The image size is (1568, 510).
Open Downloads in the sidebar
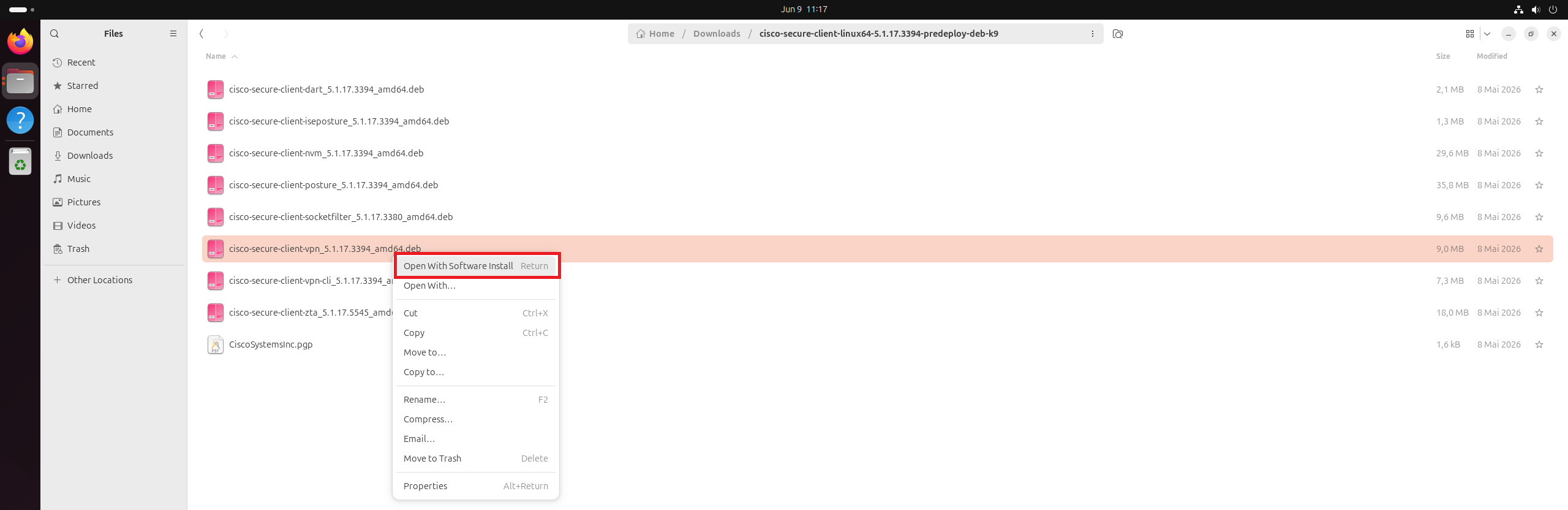pos(114,156)
